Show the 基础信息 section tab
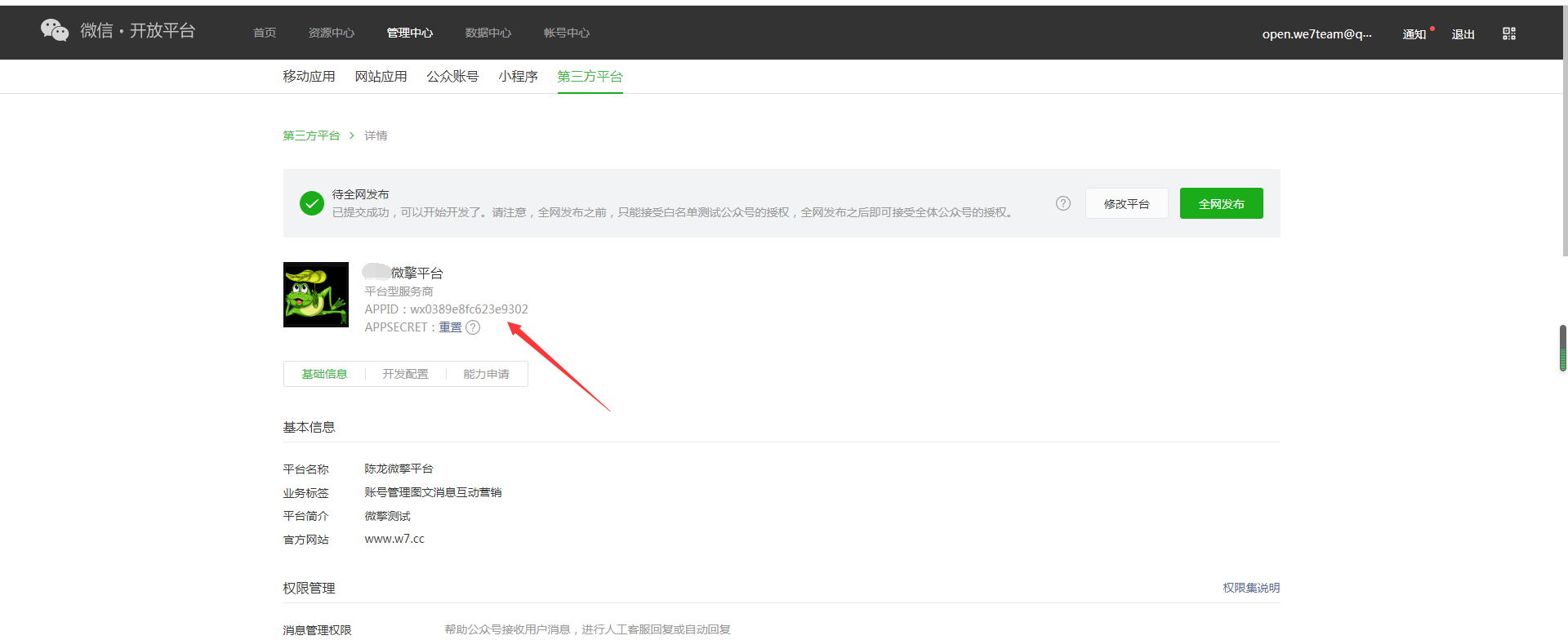The image size is (1568, 640). point(324,374)
